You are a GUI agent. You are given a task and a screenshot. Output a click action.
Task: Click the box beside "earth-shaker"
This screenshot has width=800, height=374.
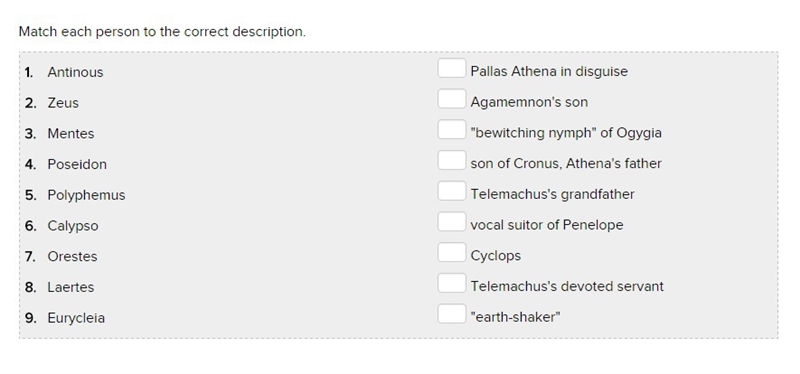point(452,314)
